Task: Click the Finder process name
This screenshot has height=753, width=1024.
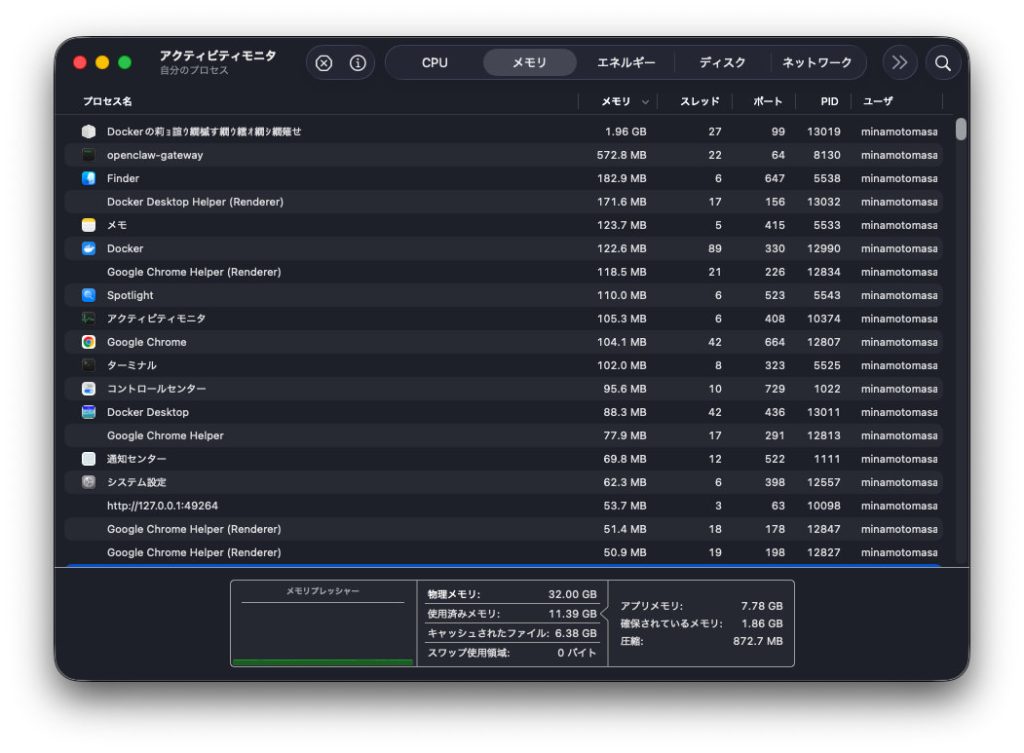Action: [x=123, y=178]
